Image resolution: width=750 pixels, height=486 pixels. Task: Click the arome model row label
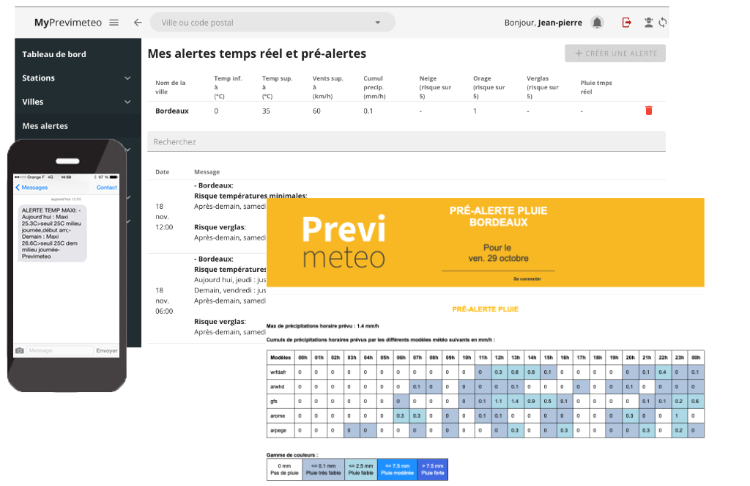pos(277,416)
